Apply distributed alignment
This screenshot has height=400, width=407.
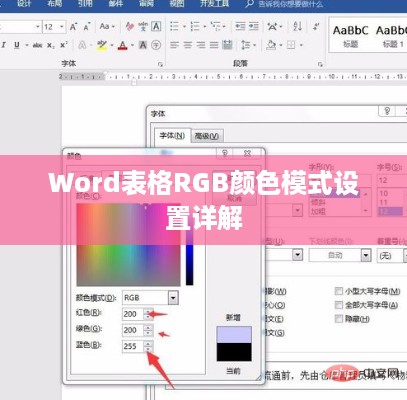227,45
